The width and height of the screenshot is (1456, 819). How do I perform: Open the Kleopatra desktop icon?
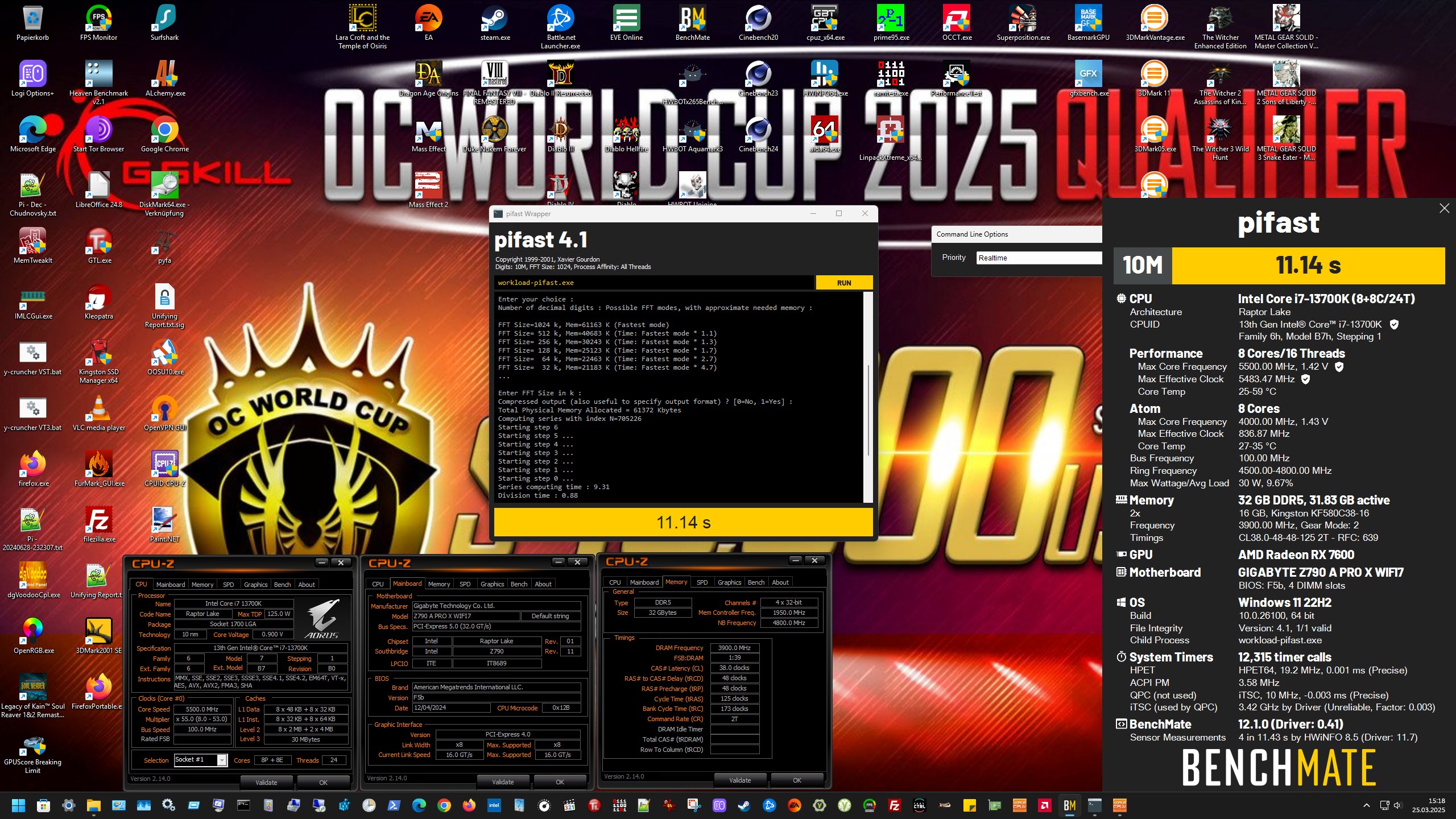(x=98, y=302)
